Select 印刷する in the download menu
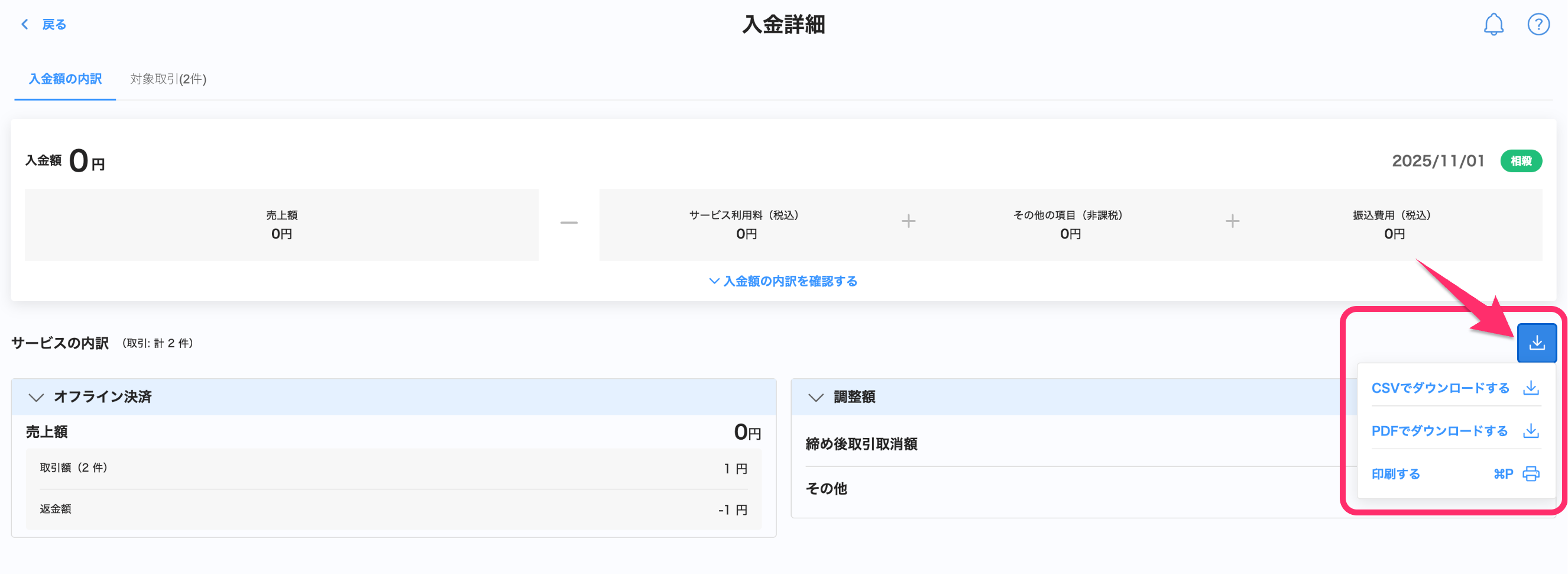 tap(1395, 474)
